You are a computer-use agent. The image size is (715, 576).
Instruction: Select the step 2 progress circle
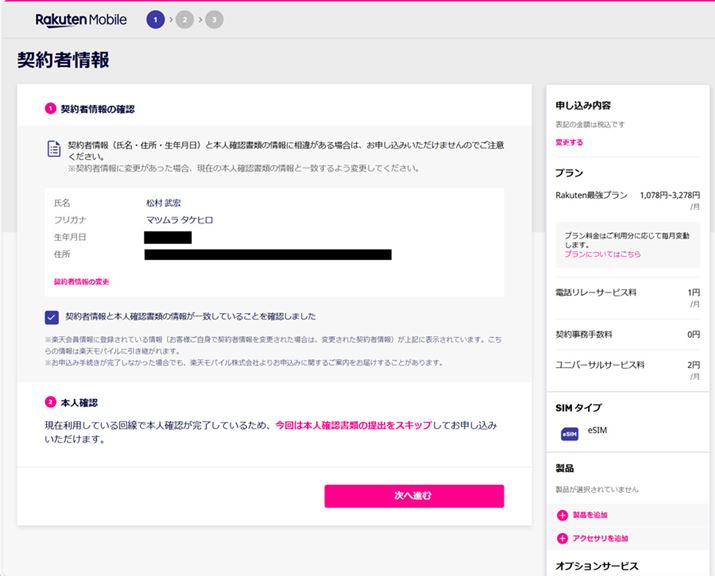point(185,19)
